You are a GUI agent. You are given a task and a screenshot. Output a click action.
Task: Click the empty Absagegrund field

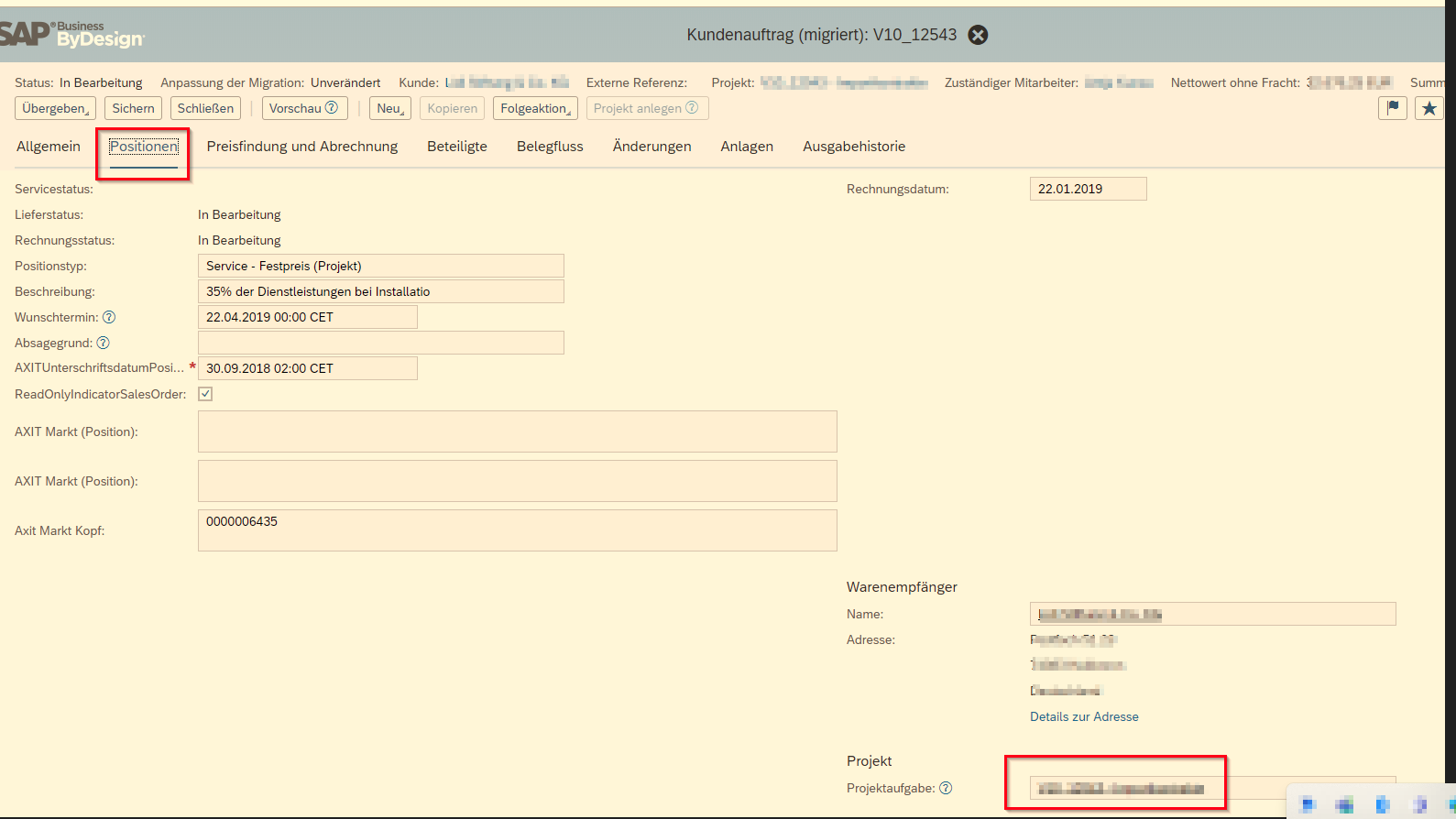tap(381, 343)
